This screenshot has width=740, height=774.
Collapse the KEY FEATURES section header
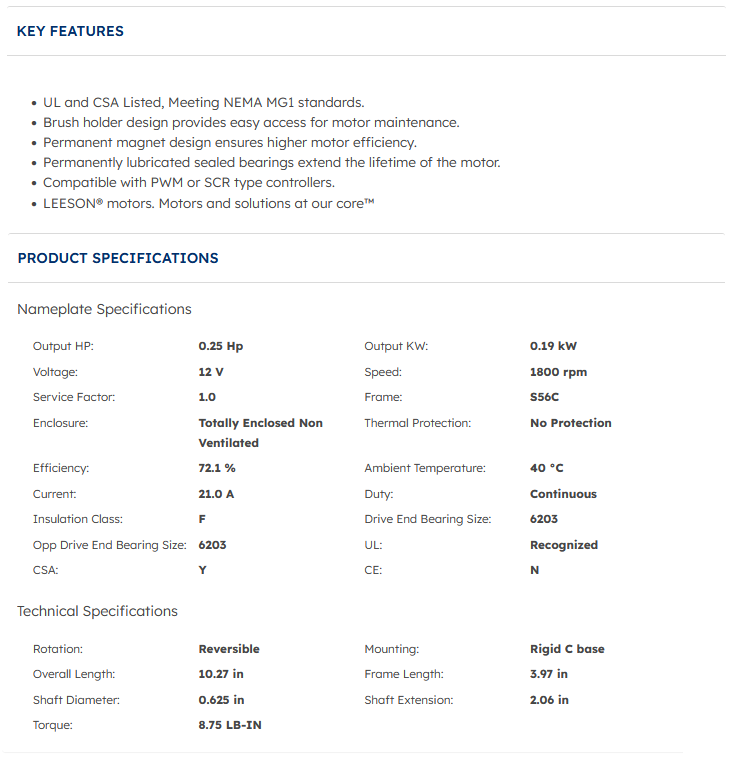click(70, 31)
